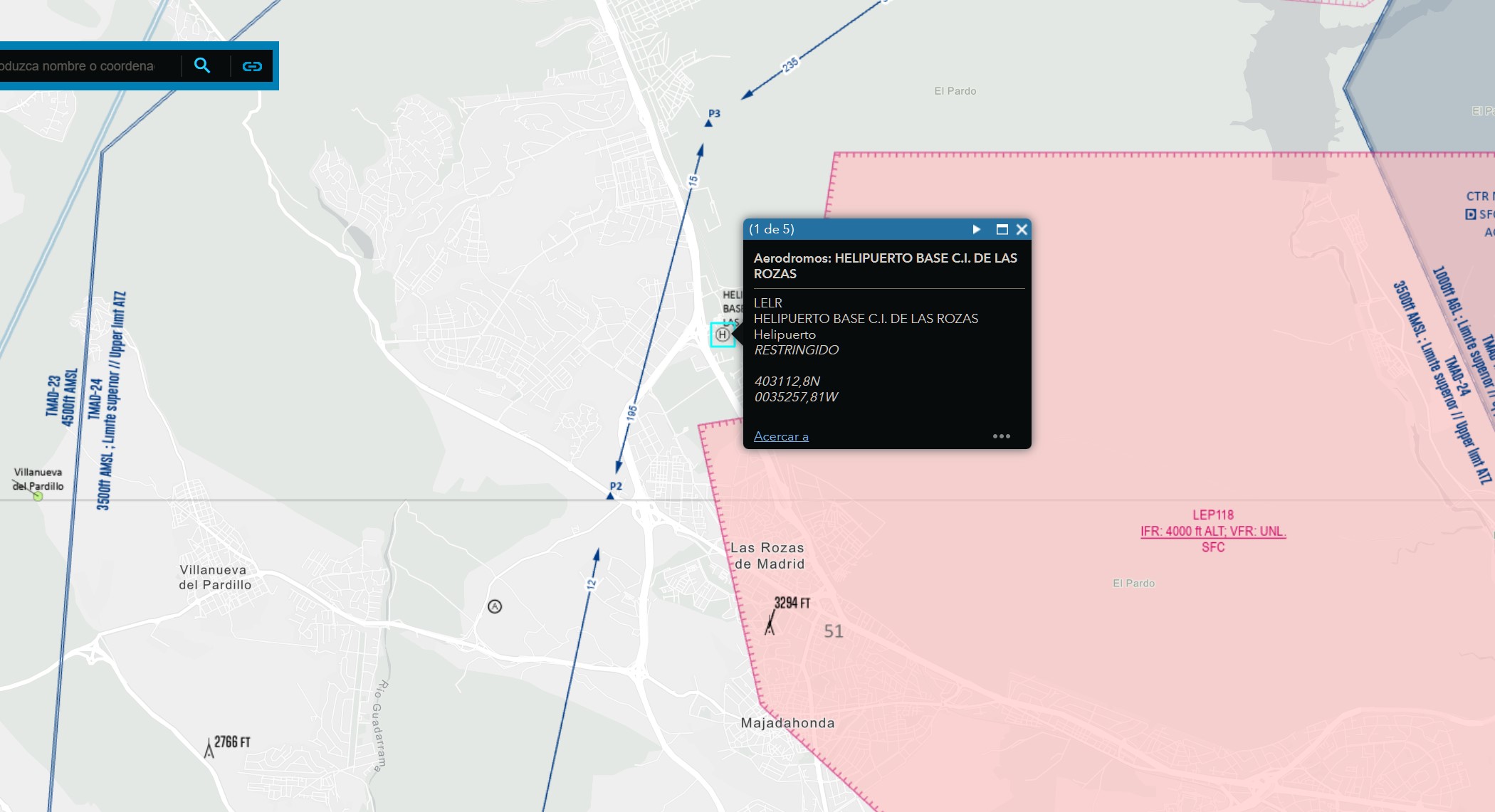
Task: Click the TMAD-23 4500ft AMSL label
Action: (61, 396)
